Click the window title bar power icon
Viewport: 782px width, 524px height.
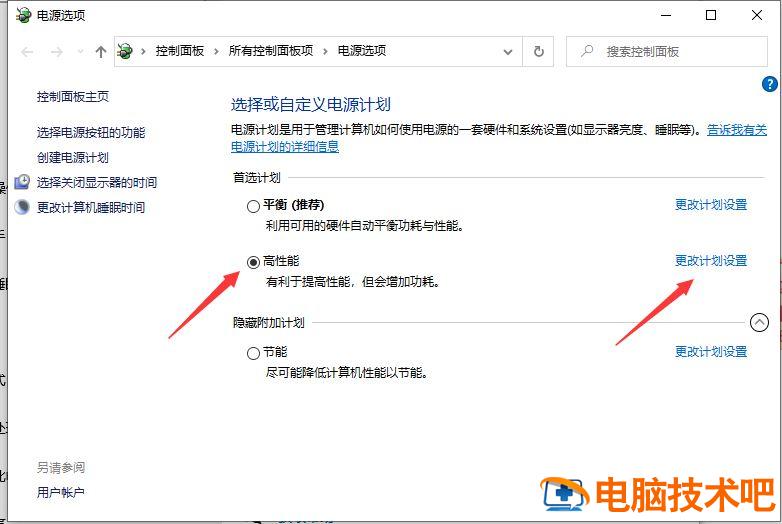(x=23, y=15)
